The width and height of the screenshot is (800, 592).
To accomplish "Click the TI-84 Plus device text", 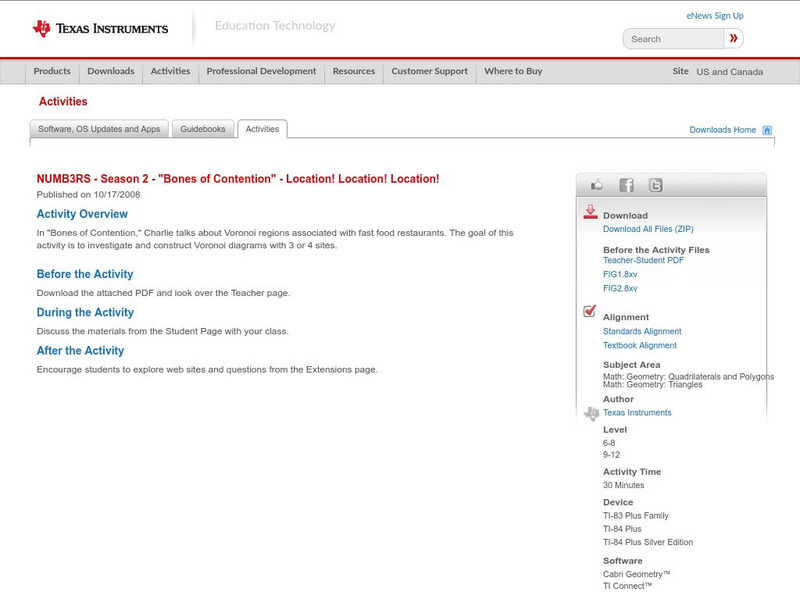I will tap(622, 529).
